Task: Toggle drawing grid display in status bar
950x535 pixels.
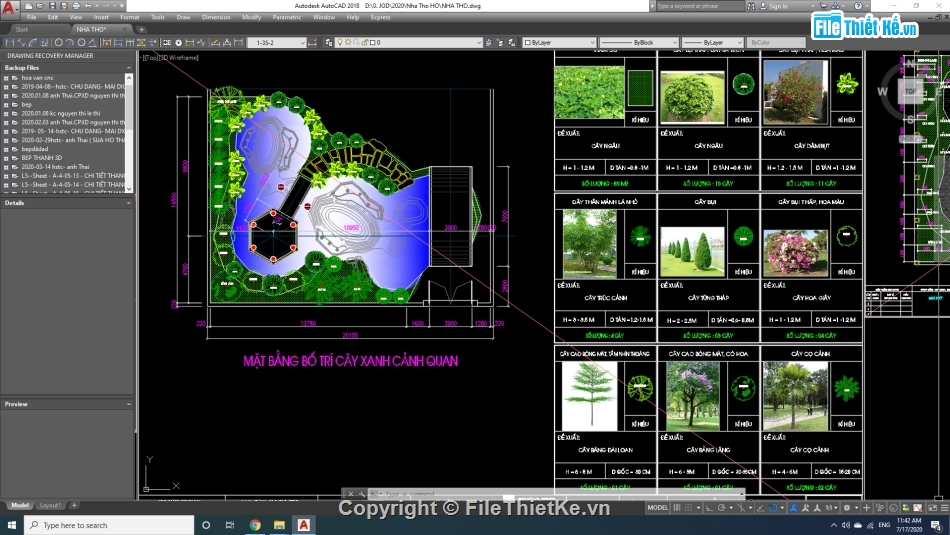Action: click(x=677, y=508)
